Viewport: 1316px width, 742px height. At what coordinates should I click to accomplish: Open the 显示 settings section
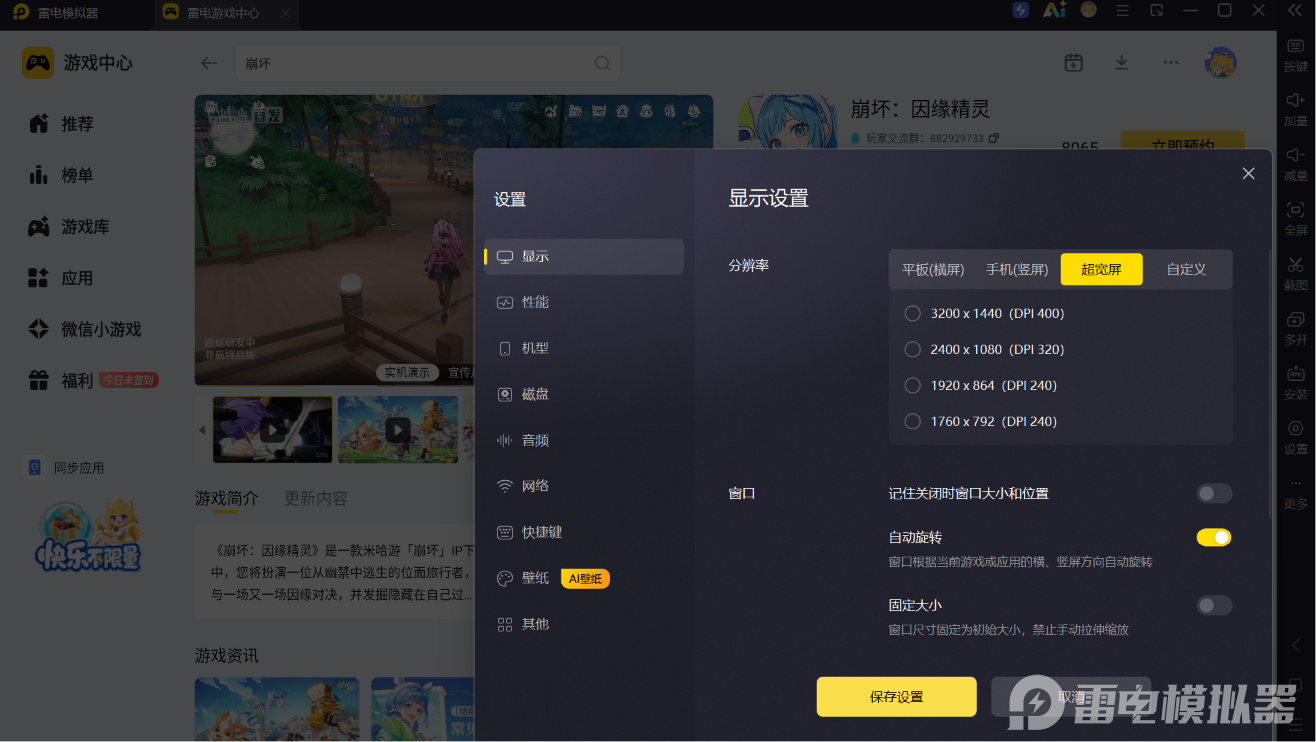point(584,256)
